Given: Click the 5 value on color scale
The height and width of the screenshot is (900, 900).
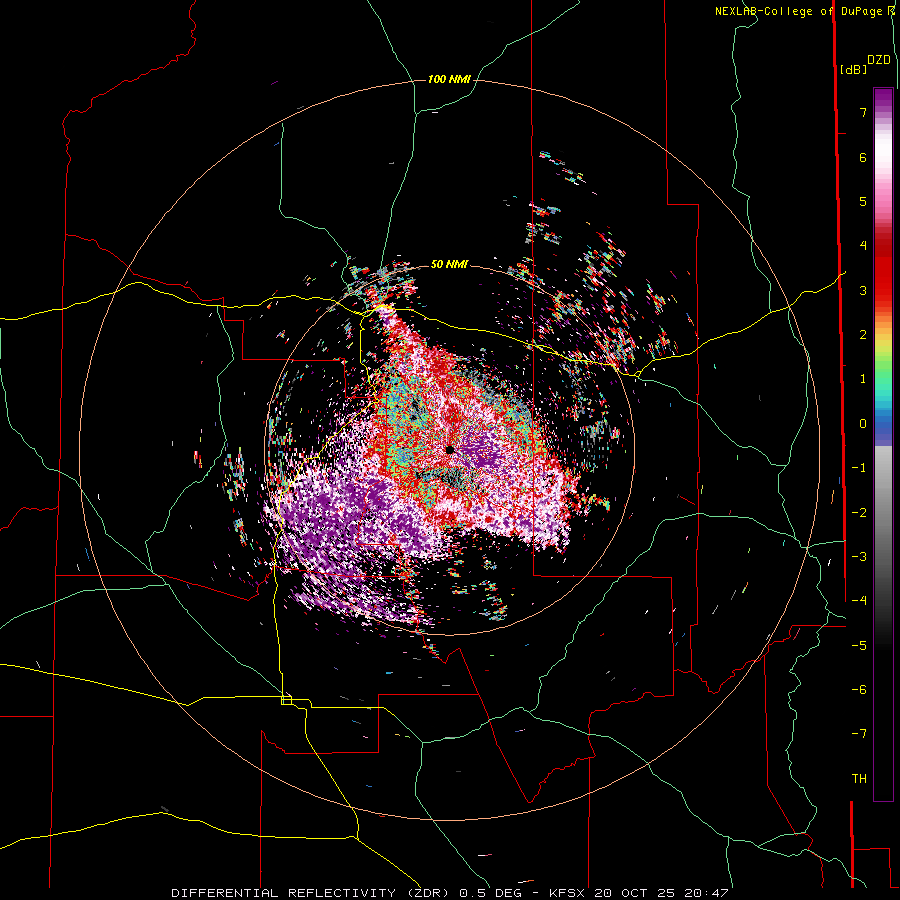Looking at the screenshot, I should (x=863, y=201).
